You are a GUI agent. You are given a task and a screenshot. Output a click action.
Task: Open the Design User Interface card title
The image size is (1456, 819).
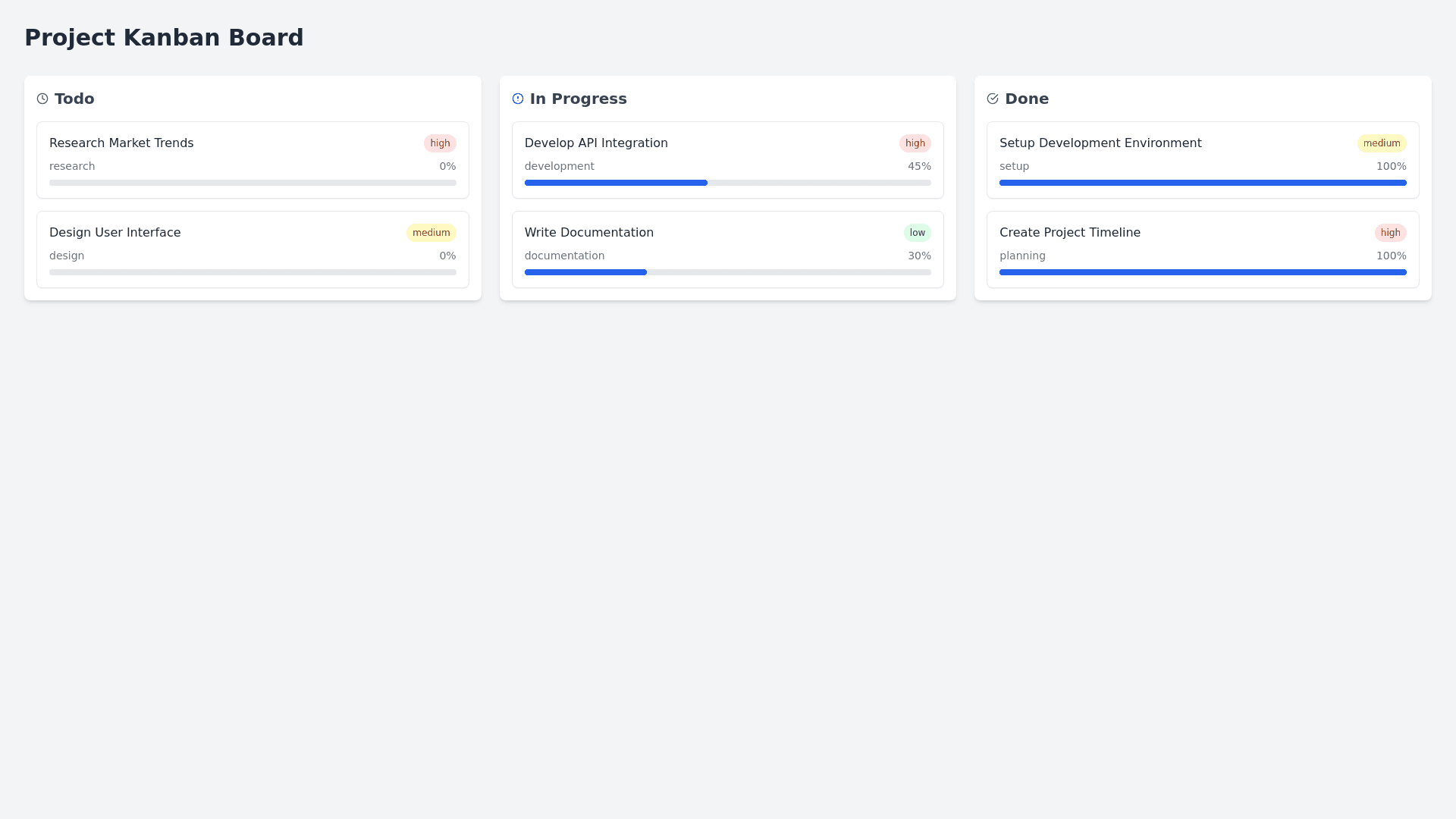tap(115, 233)
